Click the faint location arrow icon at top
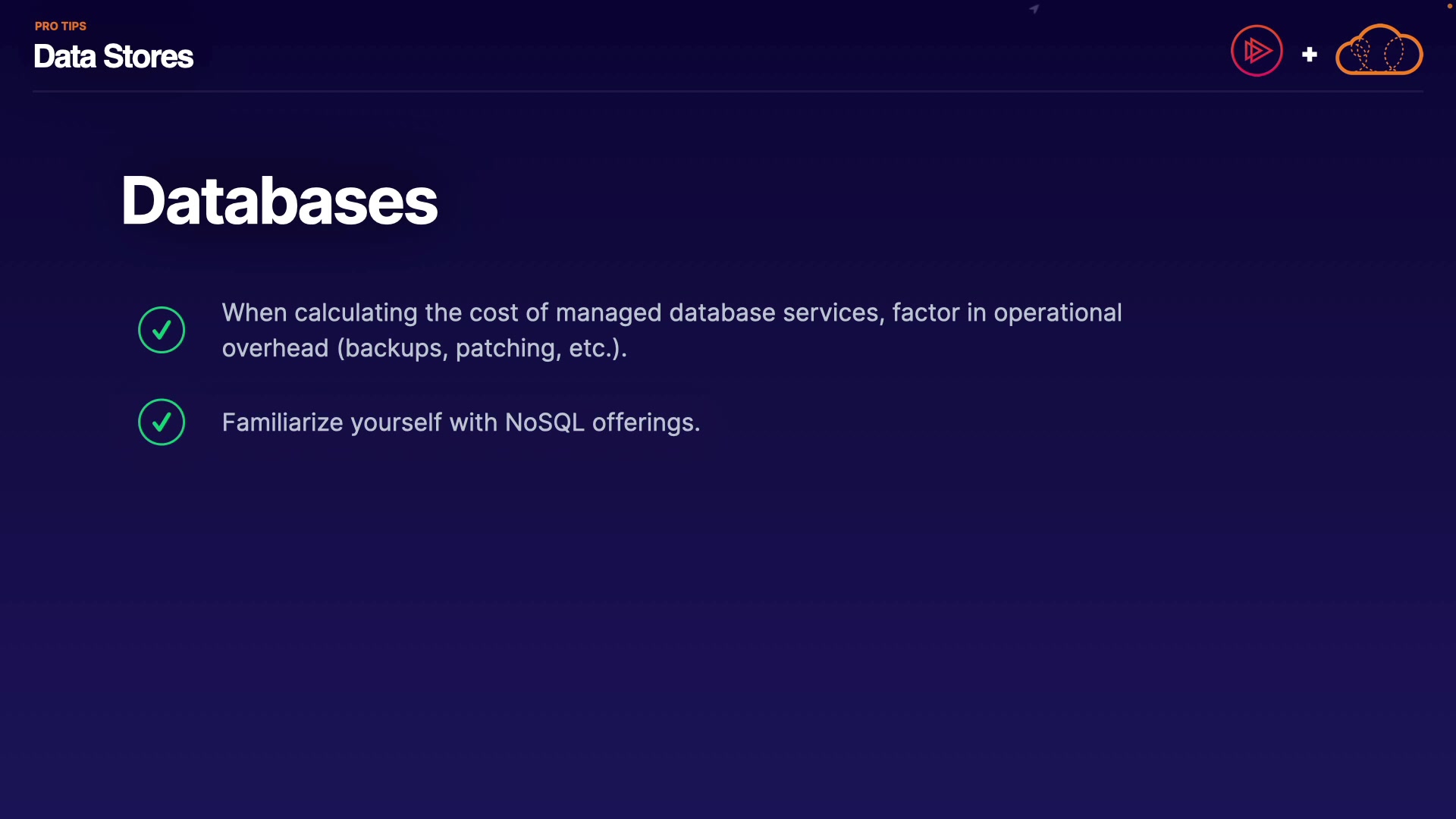This screenshot has width=1456, height=819. pos(1034,9)
